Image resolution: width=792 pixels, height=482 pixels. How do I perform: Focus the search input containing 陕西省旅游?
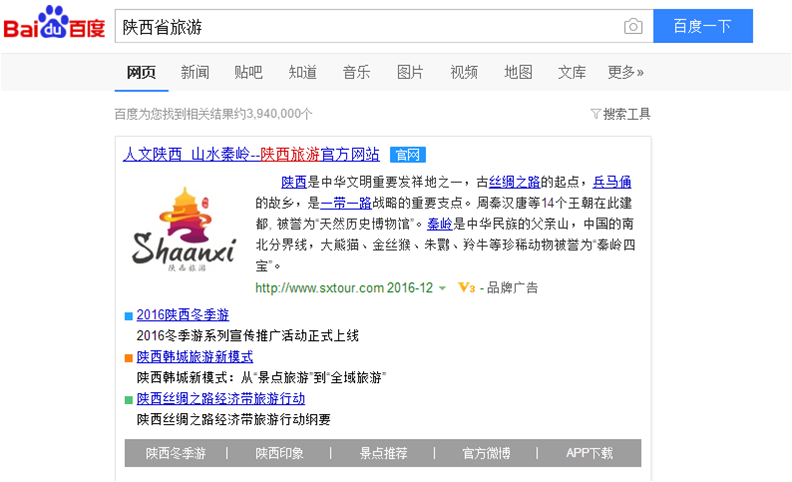tap(384, 26)
